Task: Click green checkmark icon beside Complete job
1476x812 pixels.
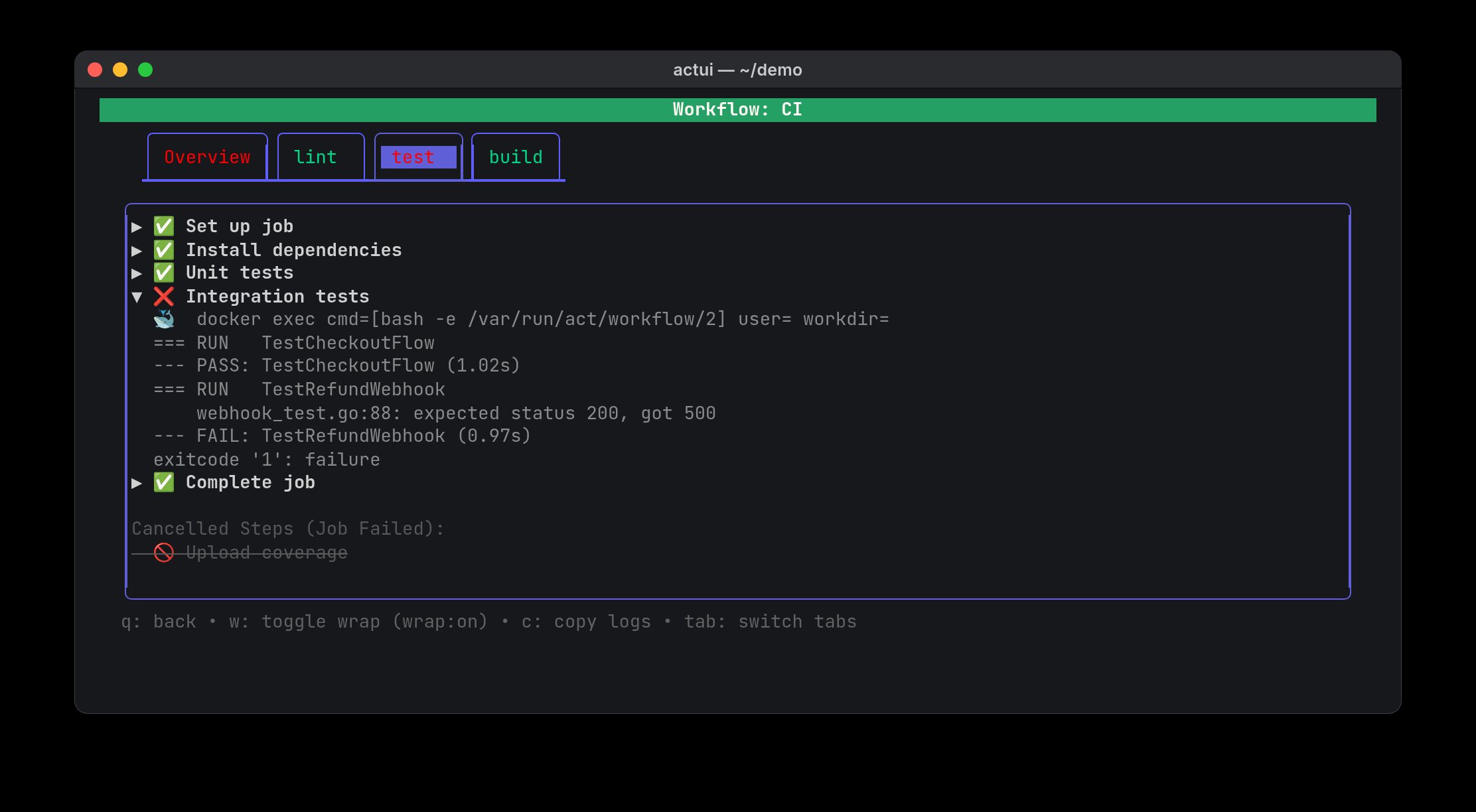Action: click(164, 482)
